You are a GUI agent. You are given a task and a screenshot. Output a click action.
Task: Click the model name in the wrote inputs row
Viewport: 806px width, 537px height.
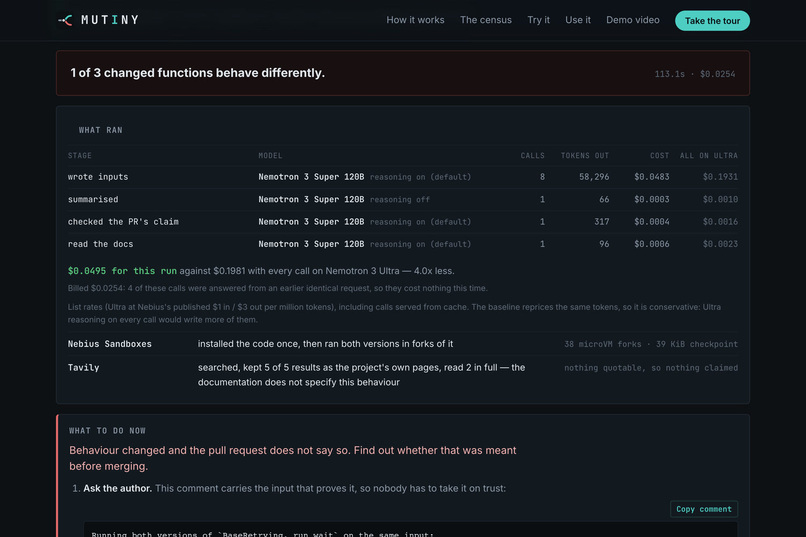311,177
